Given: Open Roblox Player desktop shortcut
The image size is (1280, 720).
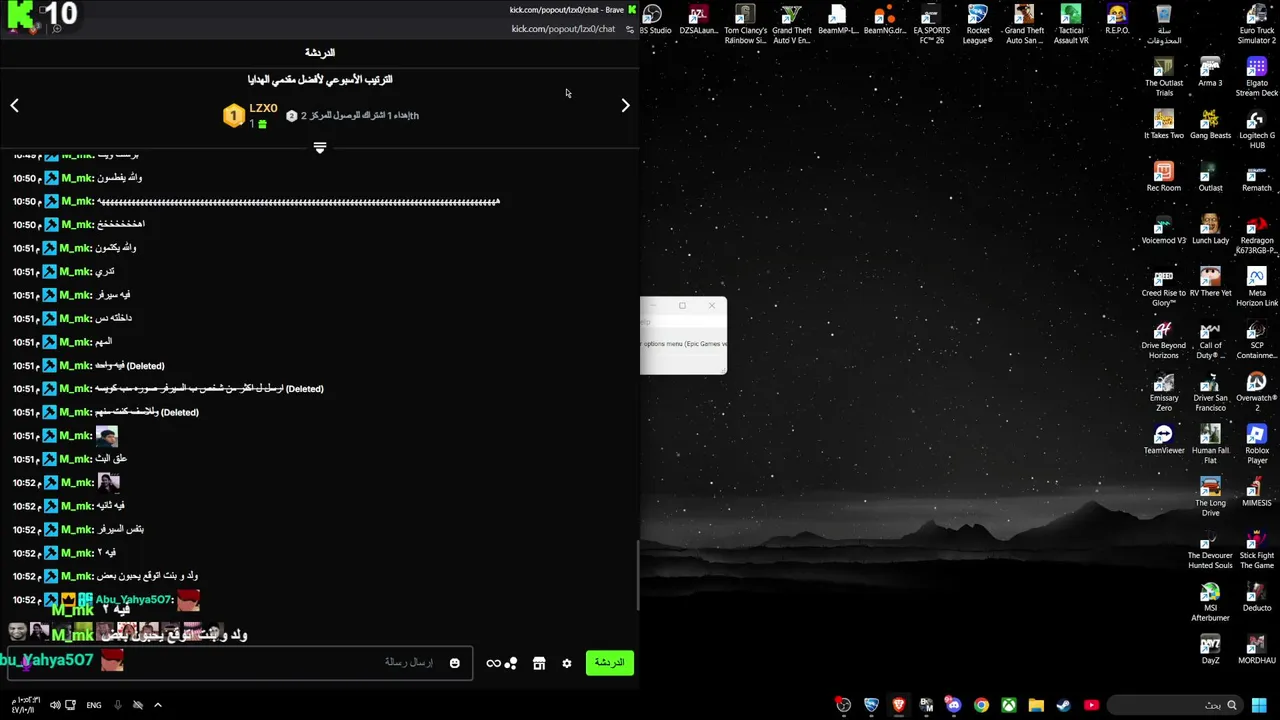Looking at the screenshot, I should 1257,444.
